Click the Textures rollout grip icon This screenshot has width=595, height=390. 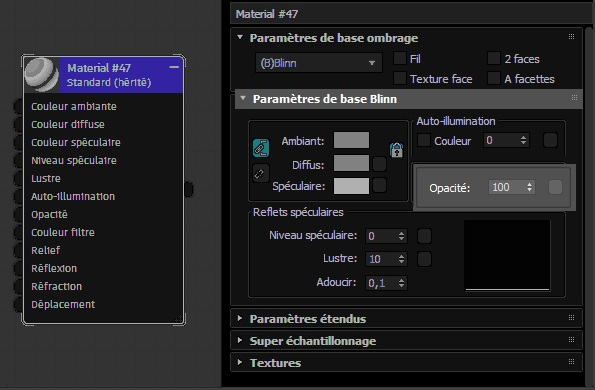571,362
